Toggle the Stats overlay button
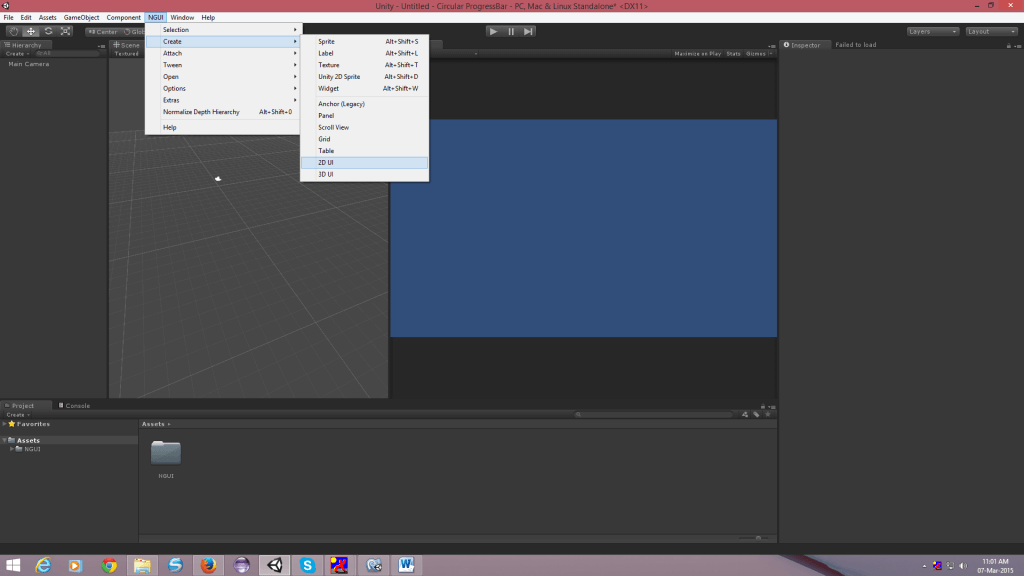Screen dimensions: 1024x576 [x=733, y=54]
